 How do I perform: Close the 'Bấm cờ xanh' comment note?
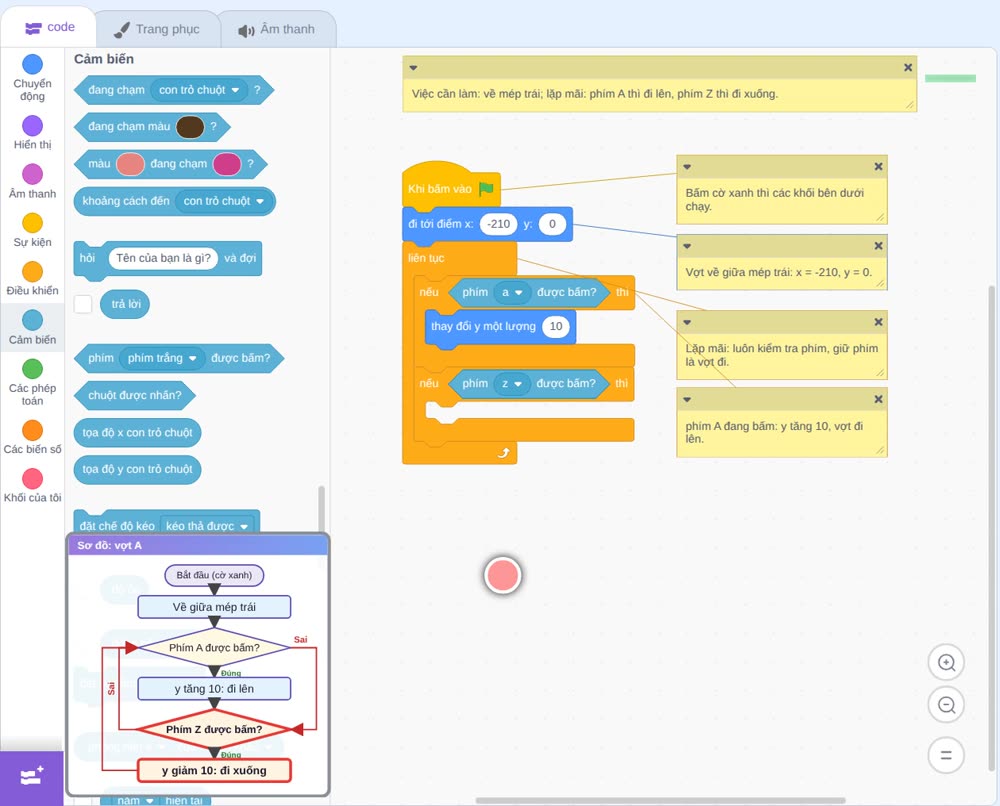coord(878,166)
